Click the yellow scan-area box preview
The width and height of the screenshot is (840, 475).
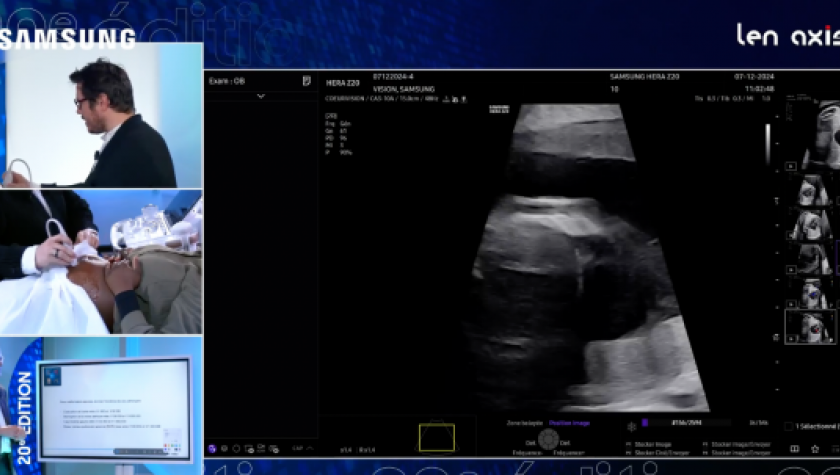point(437,438)
